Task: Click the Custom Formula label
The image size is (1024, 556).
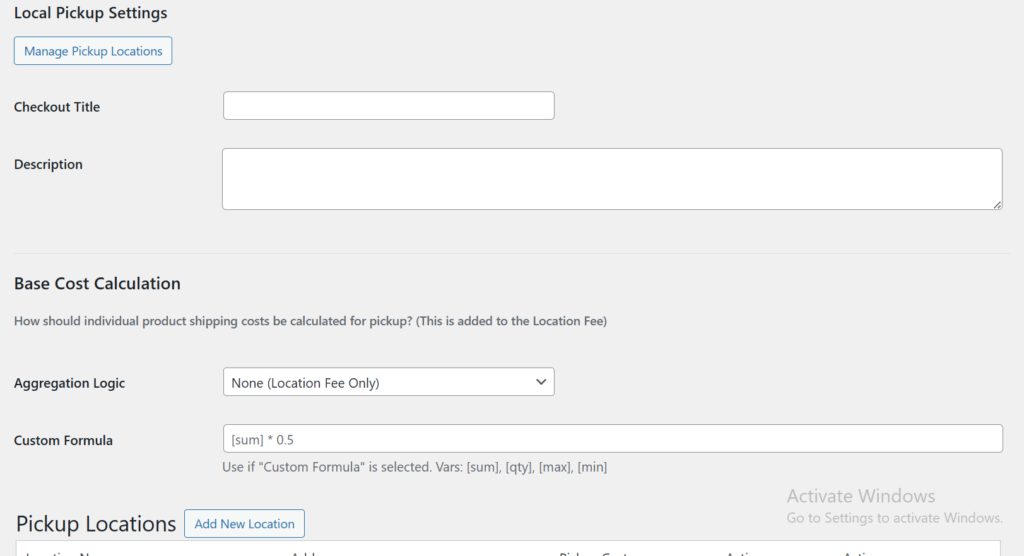Action: point(63,440)
